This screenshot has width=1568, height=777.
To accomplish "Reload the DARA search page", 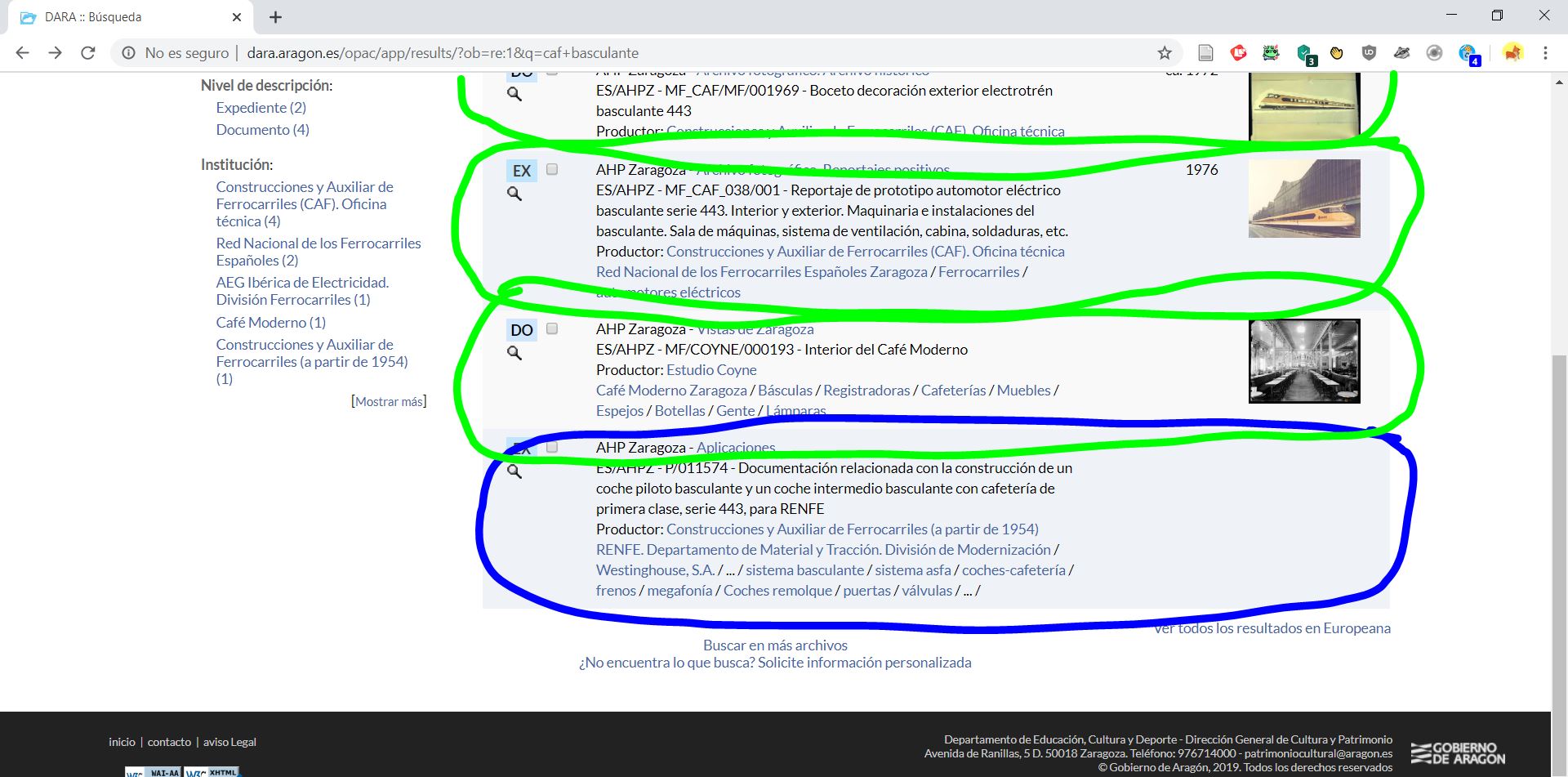I will [x=88, y=53].
